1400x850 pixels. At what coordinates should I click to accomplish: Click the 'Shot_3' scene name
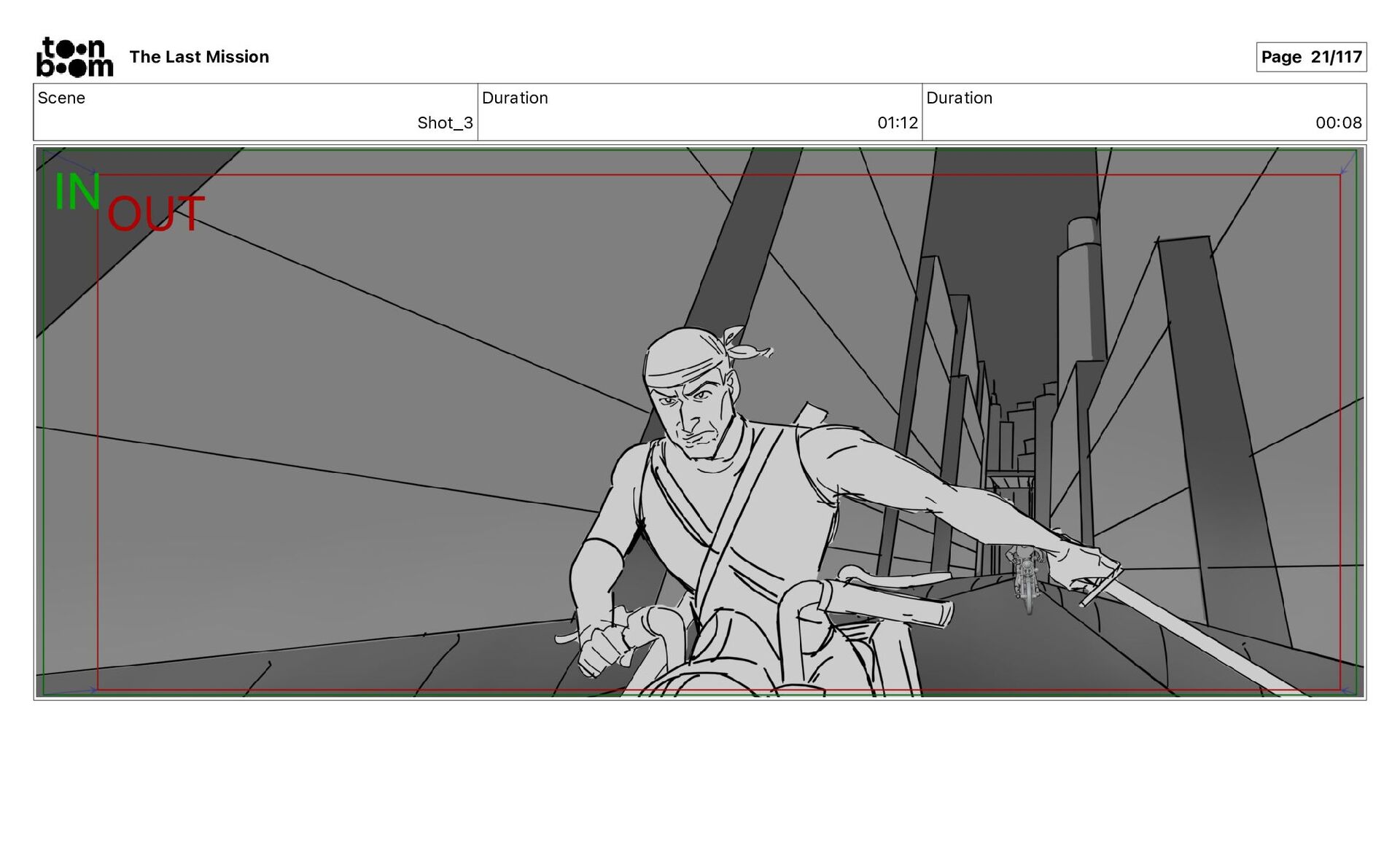445,122
